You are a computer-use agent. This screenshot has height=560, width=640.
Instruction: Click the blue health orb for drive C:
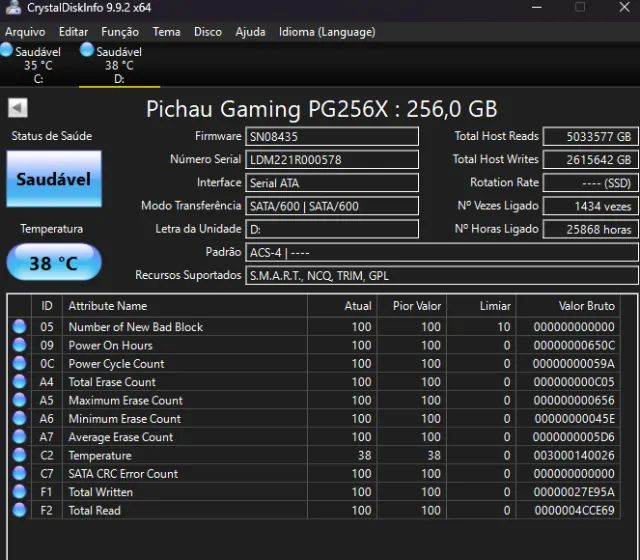coord(6,49)
